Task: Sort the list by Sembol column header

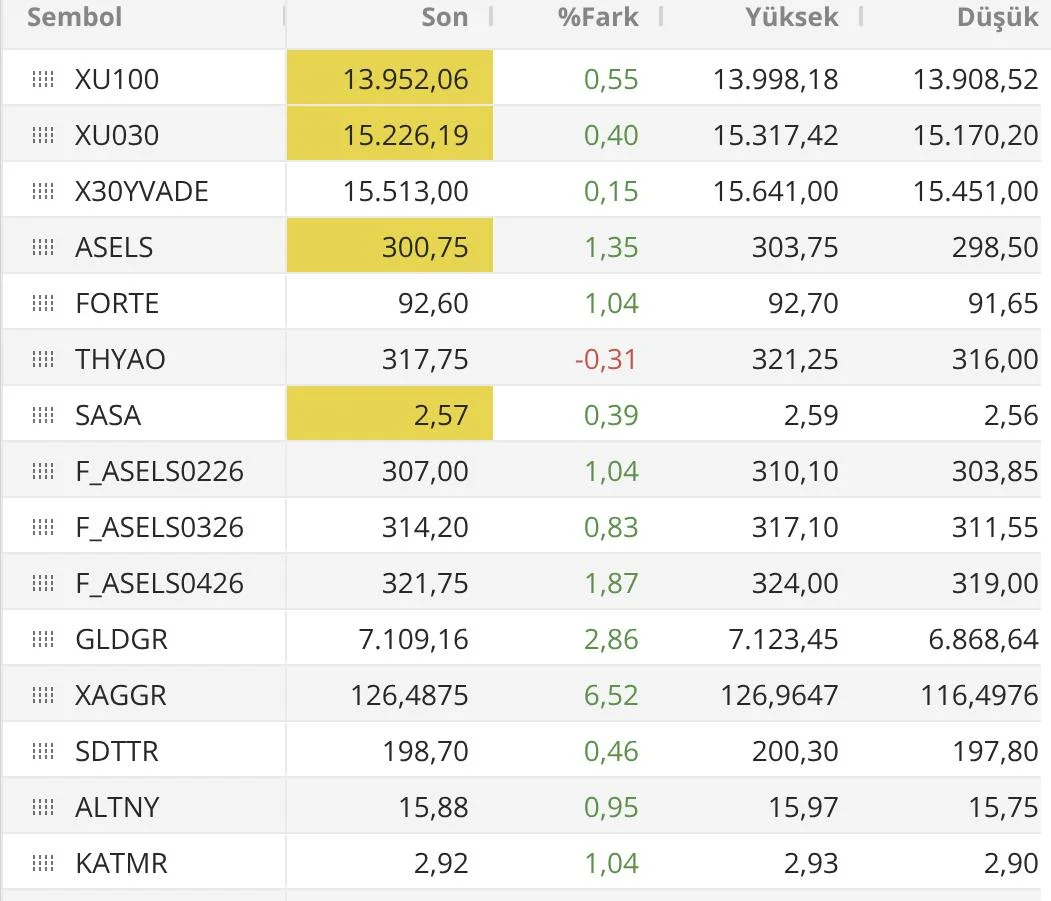Action: [75, 17]
